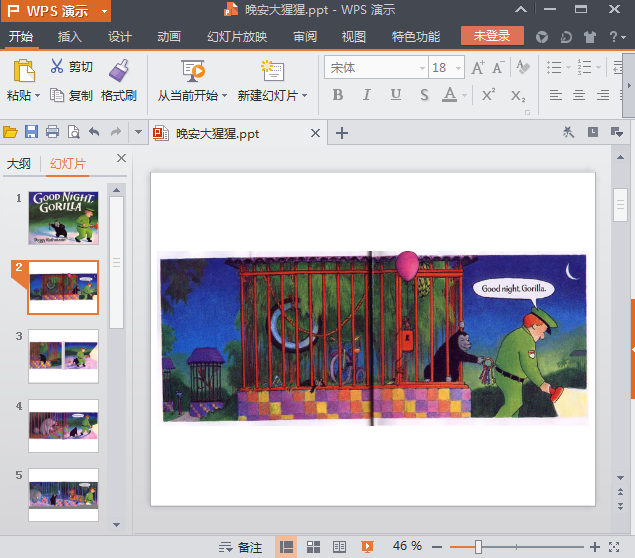Click the Notes (备注) button
The height and width of the screenshot is (558, 635).
pos(240,547)
